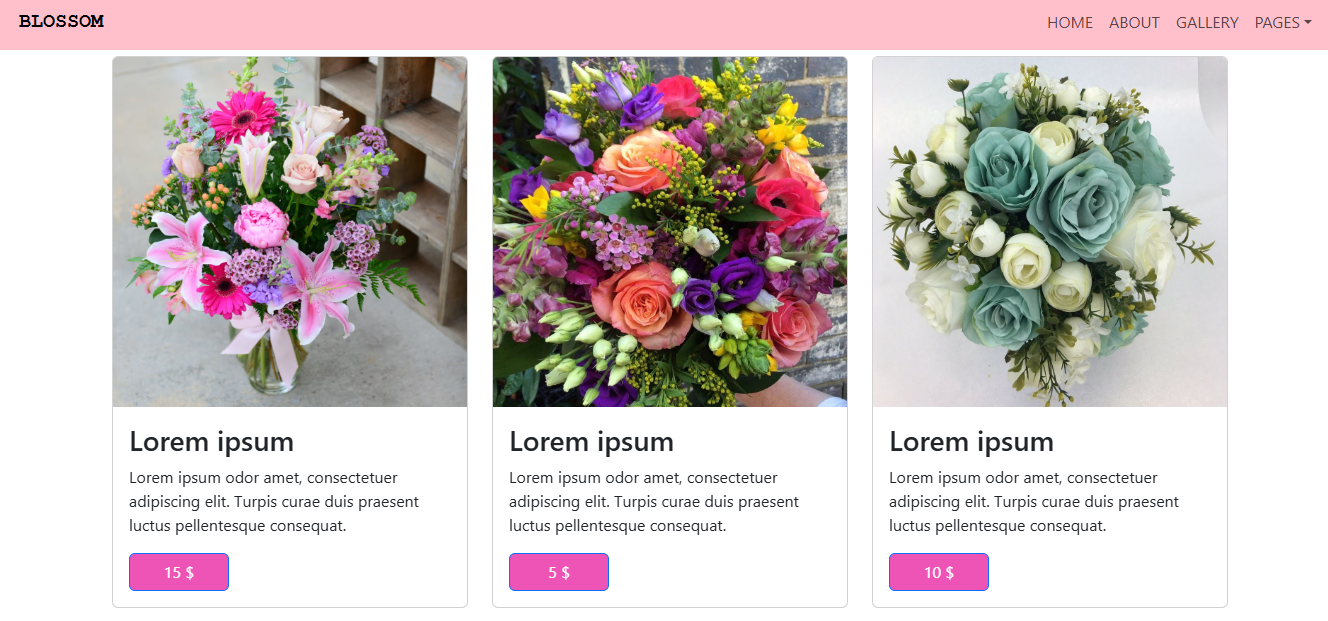The width and height of the screenshot is (1328, 621).
Task: Open the ABOUT page link
Action: [x=1134, y=23]
